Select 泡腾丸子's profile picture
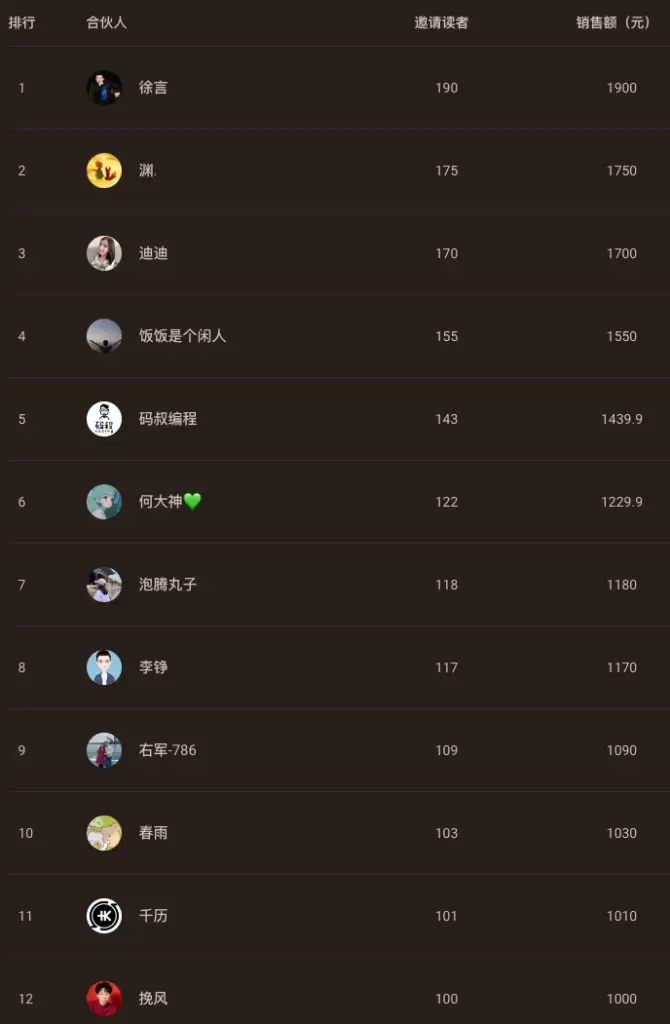The height and width of the screenshot is (1024, 670). coord(104,585)
